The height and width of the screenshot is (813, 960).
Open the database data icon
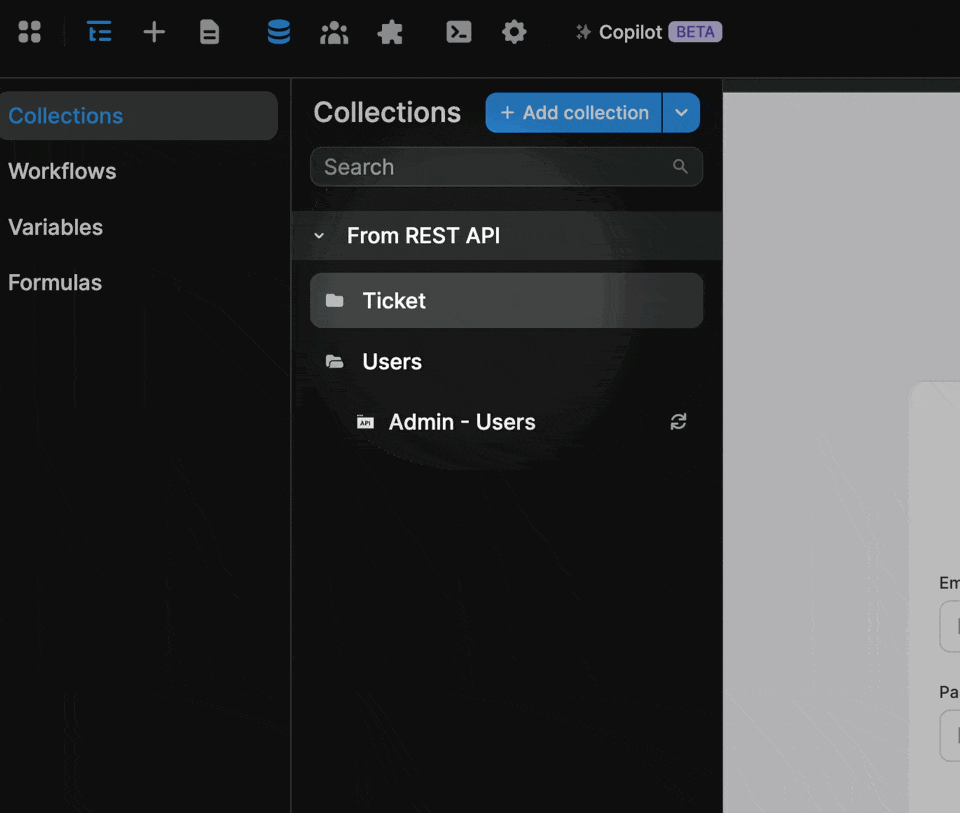point(279,32)
